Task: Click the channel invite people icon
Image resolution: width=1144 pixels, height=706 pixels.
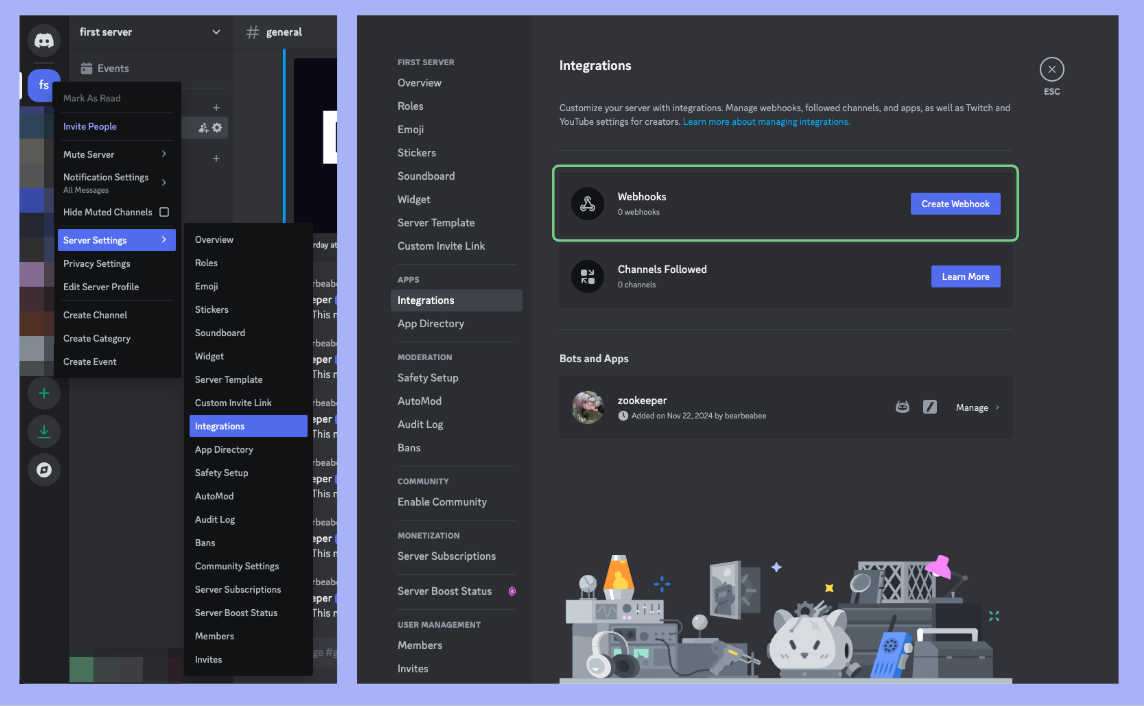Action: 204,128
